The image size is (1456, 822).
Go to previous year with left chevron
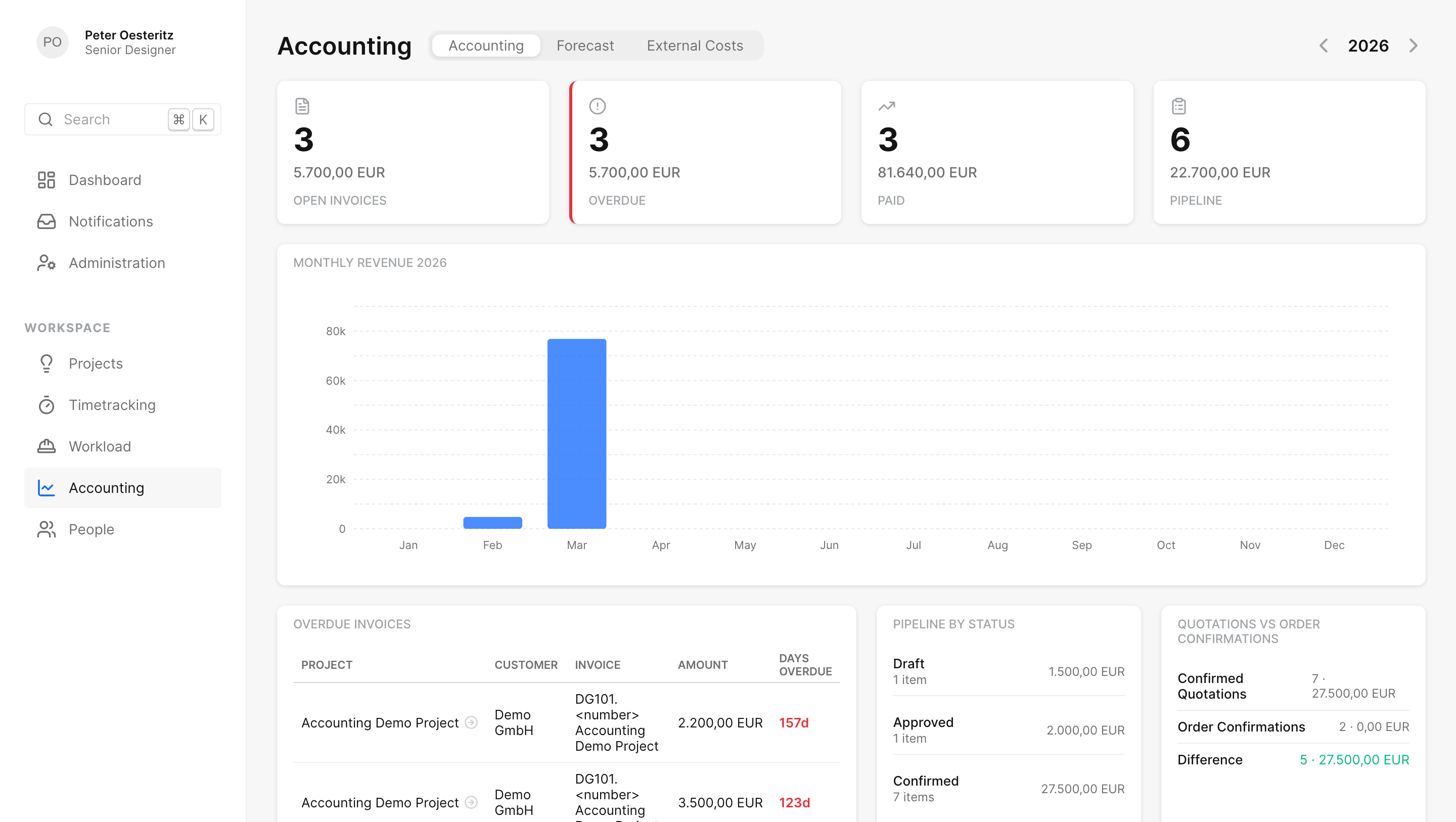[x=1323, y=46]
